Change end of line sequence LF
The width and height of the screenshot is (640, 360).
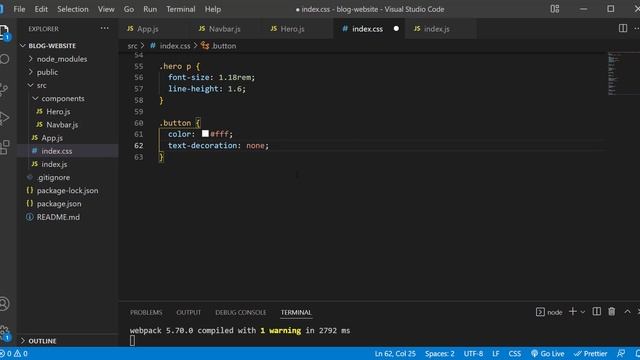[496, 353]
